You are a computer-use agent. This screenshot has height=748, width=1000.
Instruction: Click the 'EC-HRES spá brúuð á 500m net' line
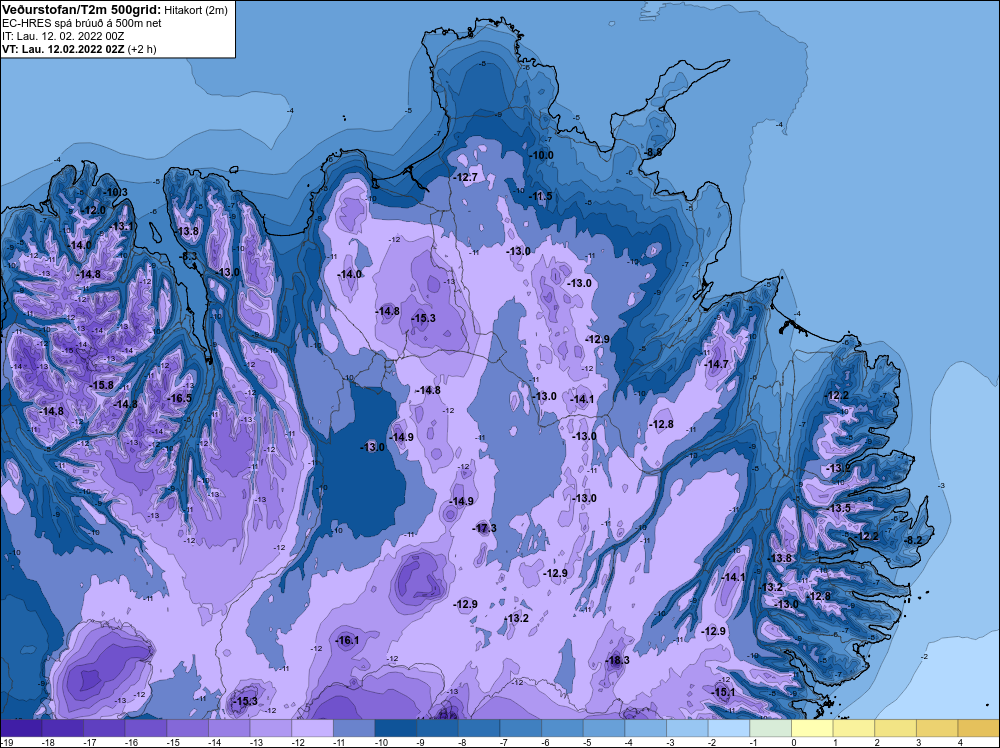(x=82, y=24)
